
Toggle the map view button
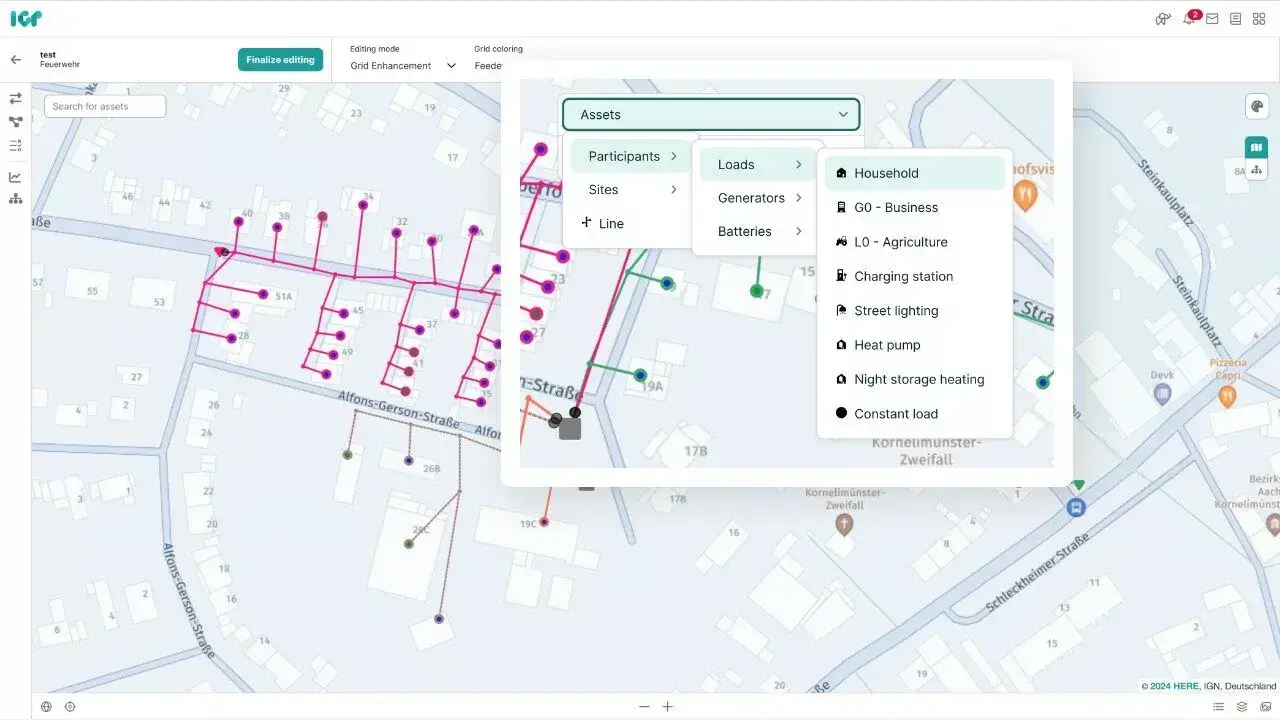(1256, 147)
